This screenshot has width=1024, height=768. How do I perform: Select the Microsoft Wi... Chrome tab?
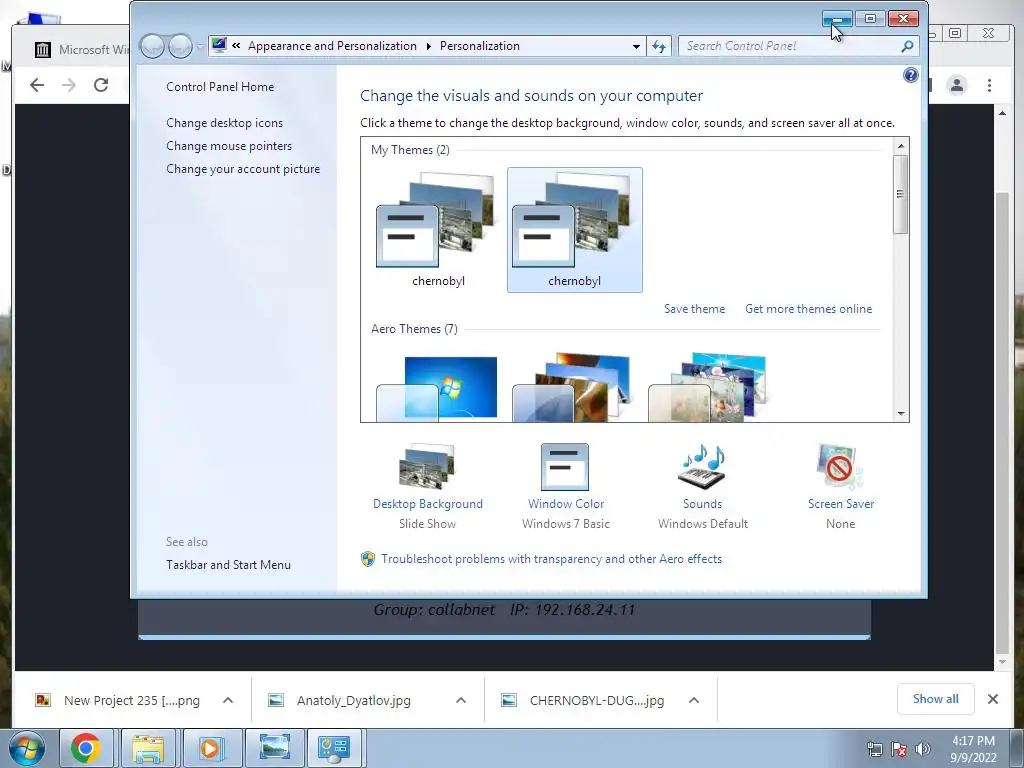click(80, 50)
